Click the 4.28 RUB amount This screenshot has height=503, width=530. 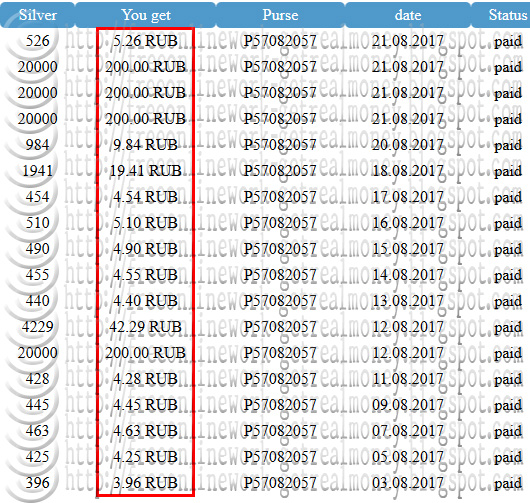coord(145,379)
